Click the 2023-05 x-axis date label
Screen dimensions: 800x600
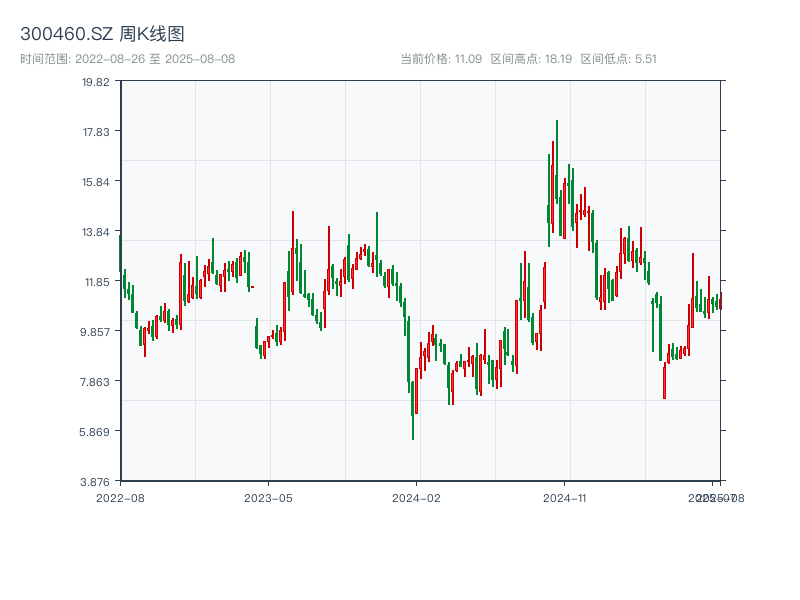click(268, 497)
